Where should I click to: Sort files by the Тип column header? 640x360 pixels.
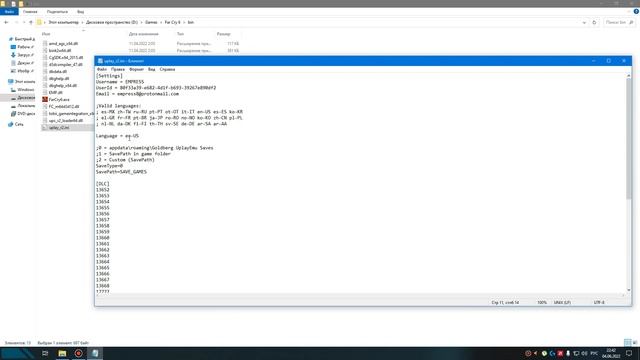pyautogui.click(x=180, y=34)
